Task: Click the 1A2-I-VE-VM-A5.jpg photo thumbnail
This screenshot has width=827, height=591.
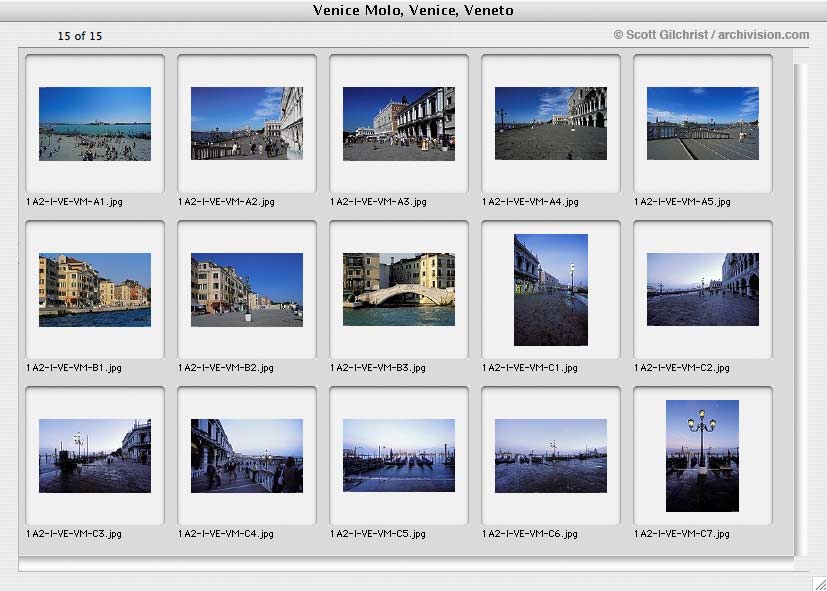Action: [703, 123]
